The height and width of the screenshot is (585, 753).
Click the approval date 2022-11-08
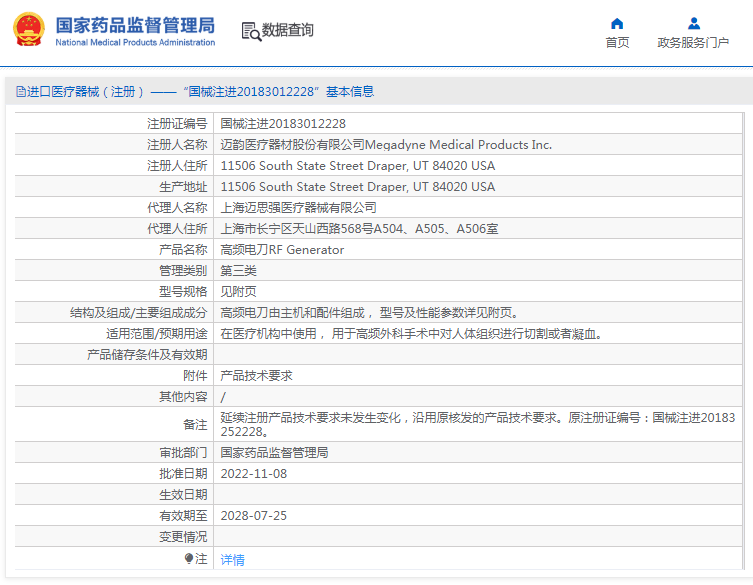[253, 474]
